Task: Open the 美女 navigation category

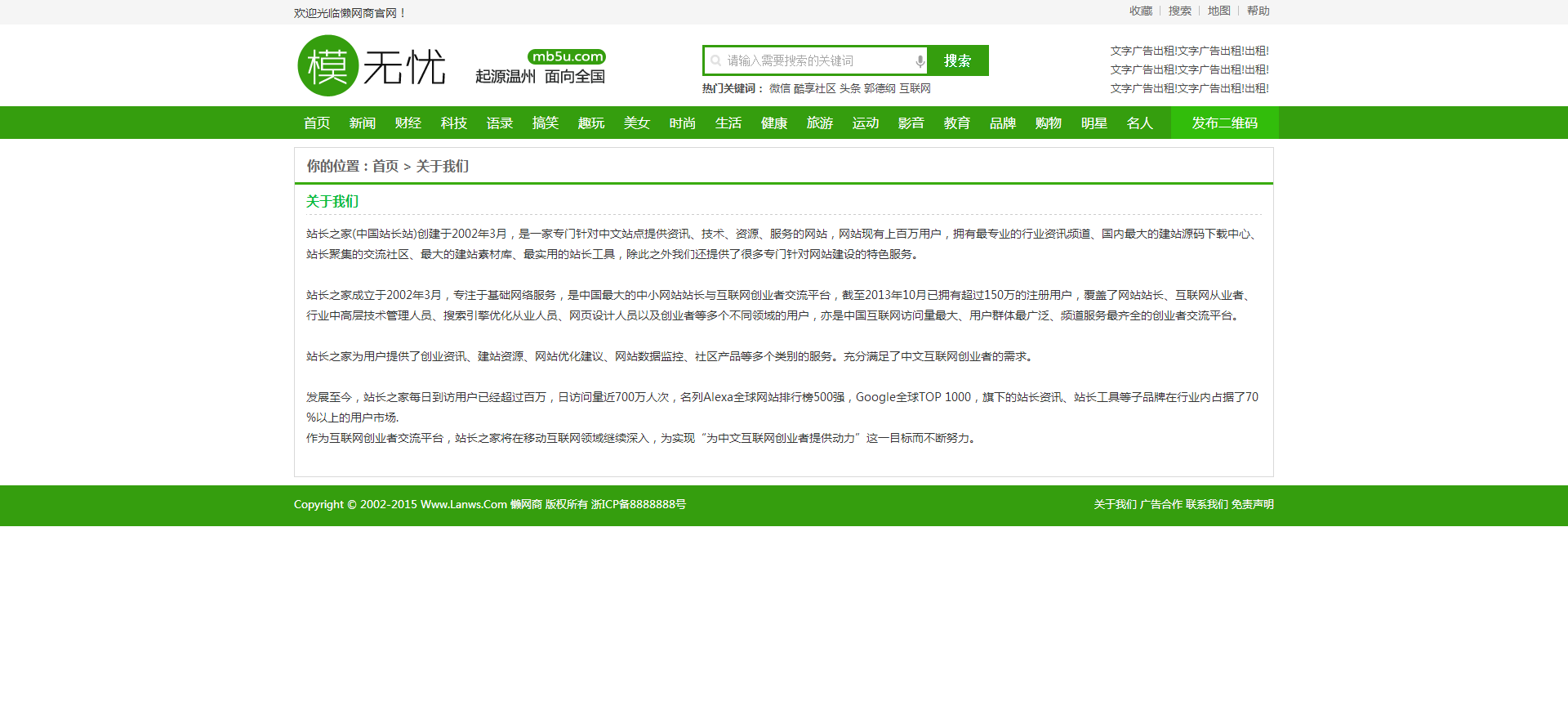Action: click(x=637, y=123)
